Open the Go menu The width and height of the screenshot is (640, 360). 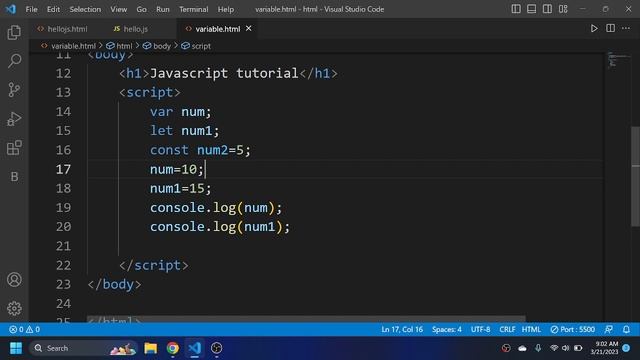tap(141, 9)
